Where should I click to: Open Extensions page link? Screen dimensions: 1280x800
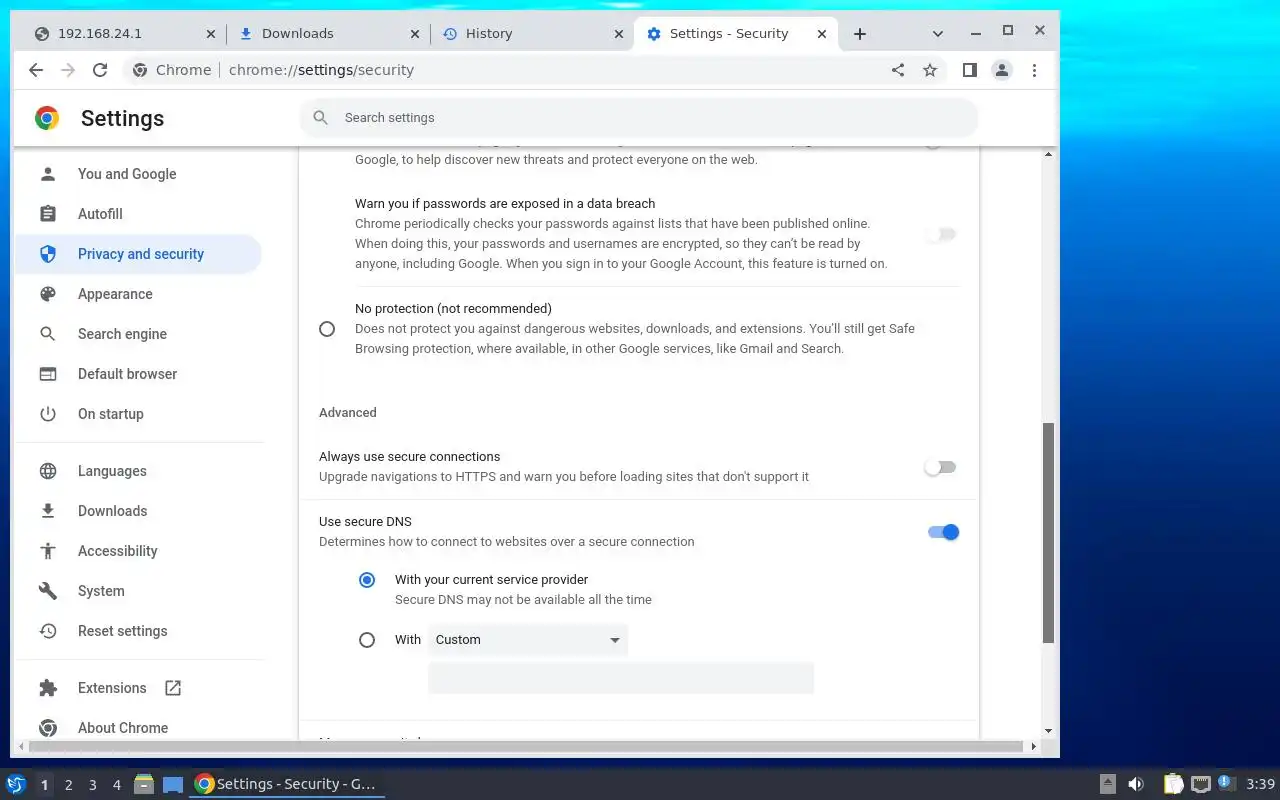138,688
